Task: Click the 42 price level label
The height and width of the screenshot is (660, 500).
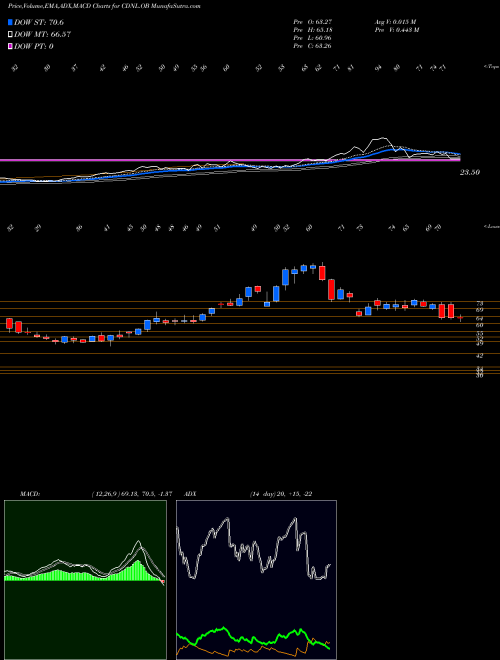Action: pyautogui.click(x=479, y=356)
